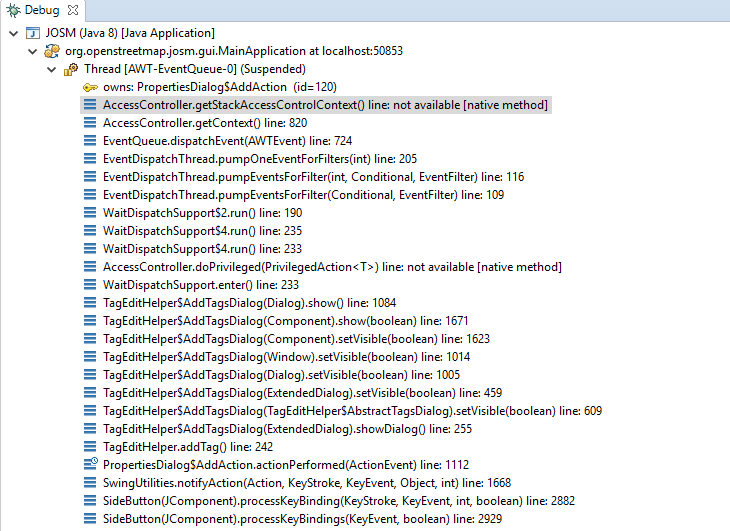This screenshot has width=730, height=531.
Task: Click stack frame icon of WaitDispatchSupport$4.run() line 235
Action: 90,231
